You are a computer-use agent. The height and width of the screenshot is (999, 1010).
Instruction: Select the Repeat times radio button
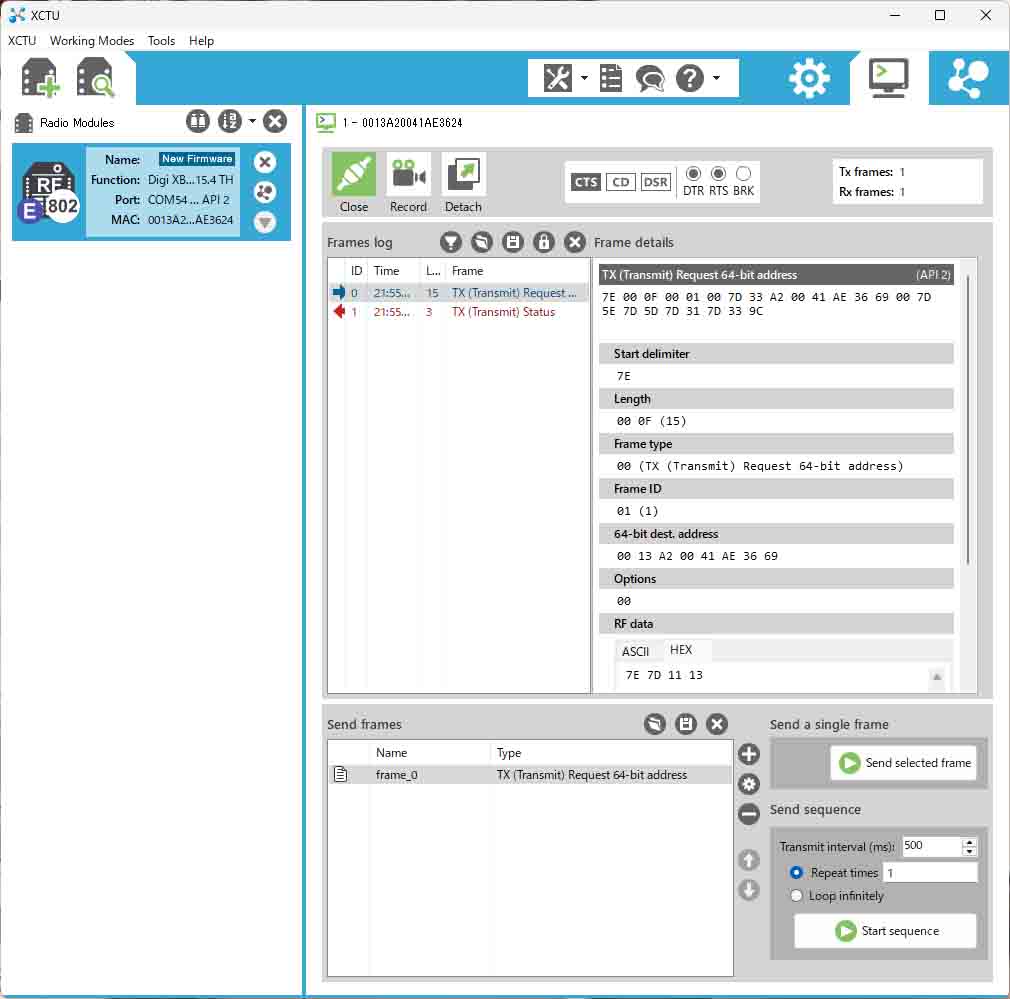tap(796, 873)
